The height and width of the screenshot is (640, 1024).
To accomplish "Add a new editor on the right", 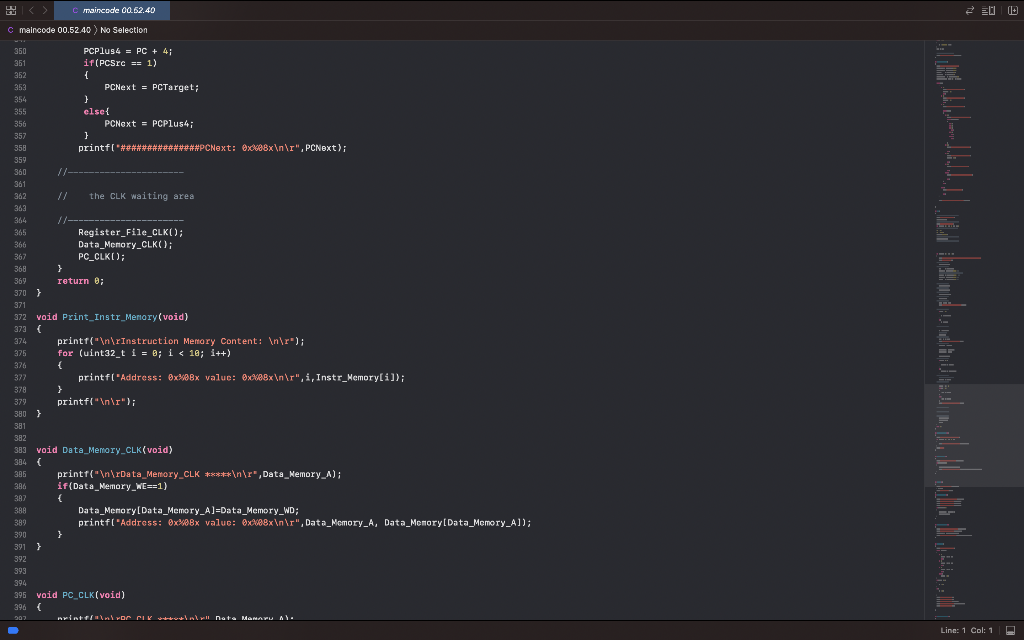I will point(1013,10).
